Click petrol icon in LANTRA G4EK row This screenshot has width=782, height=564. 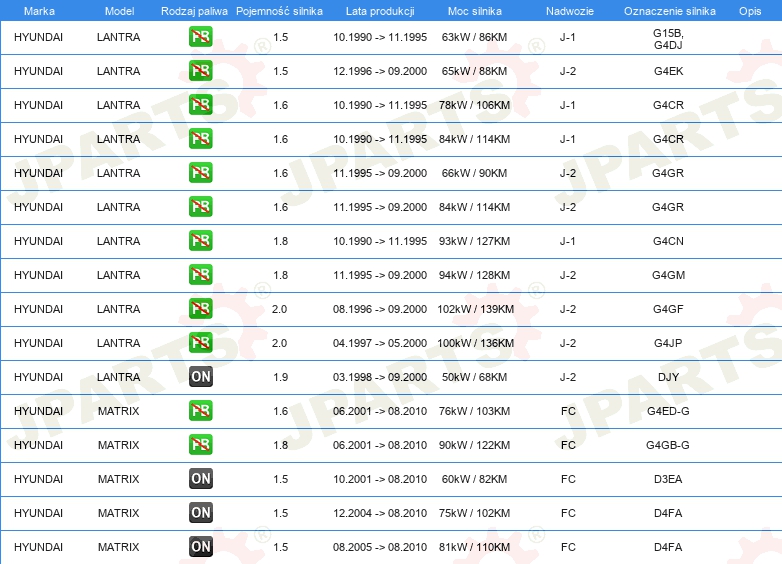tap(200, 71)
